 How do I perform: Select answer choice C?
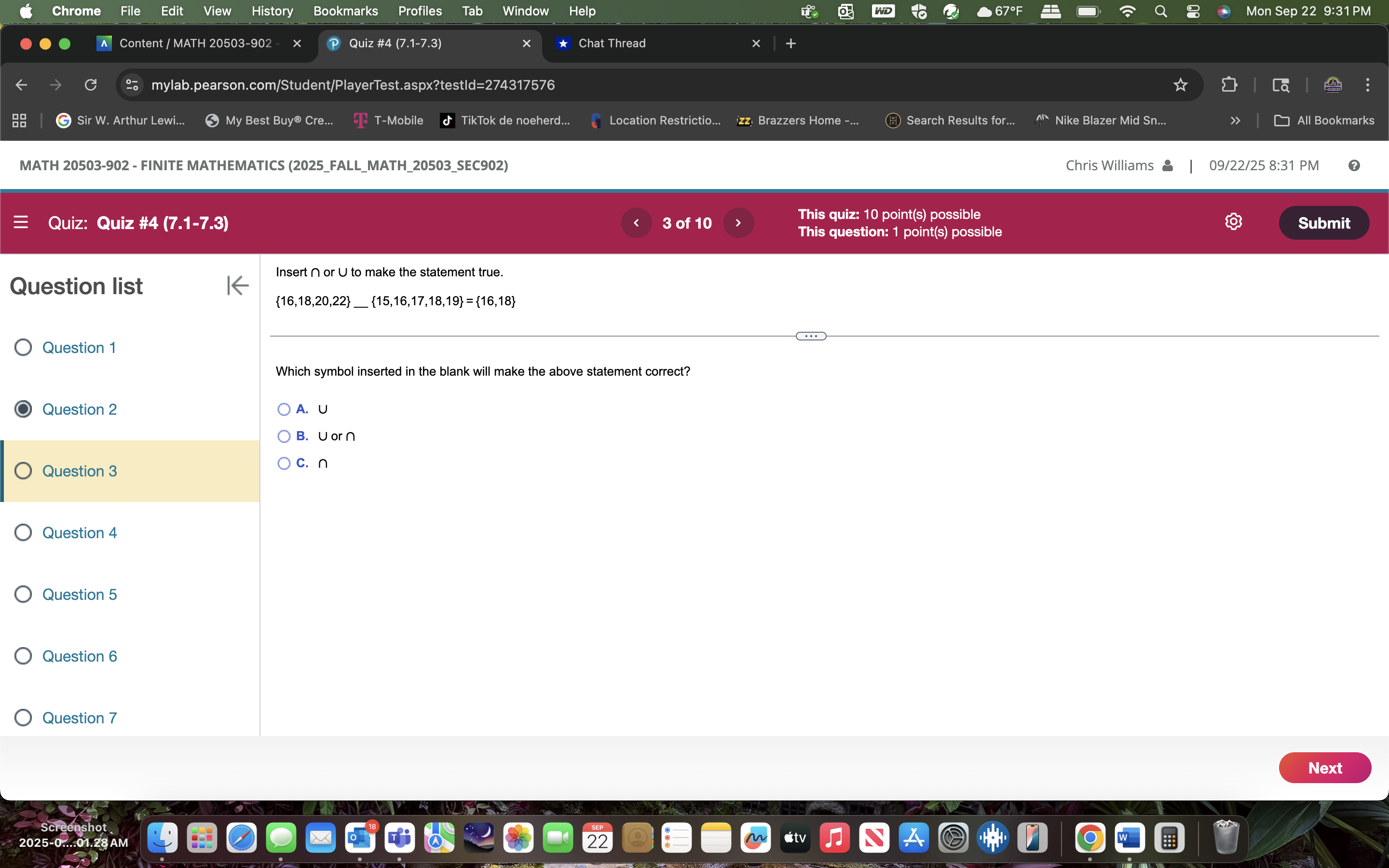[x=284, y=463]
